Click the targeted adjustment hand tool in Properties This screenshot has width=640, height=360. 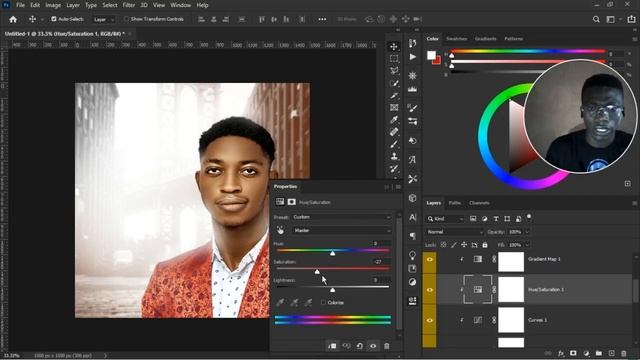coord(280,231)
